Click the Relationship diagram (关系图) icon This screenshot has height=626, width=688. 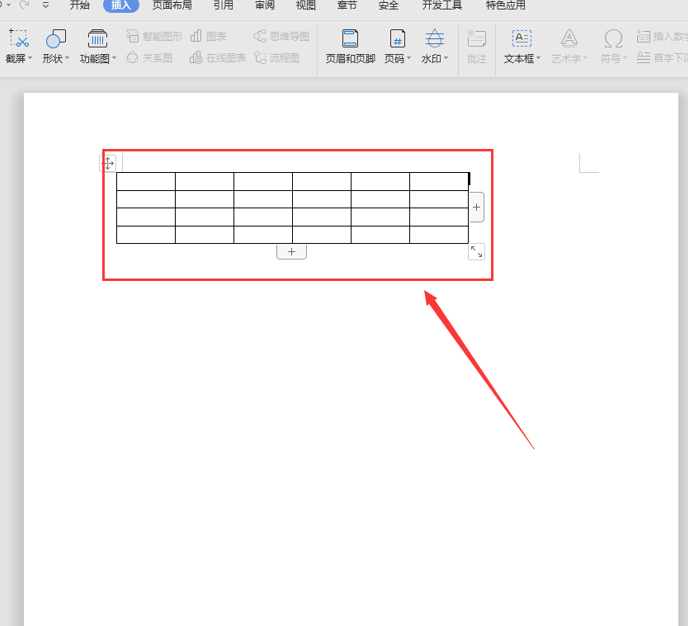[x=132, y=57]
